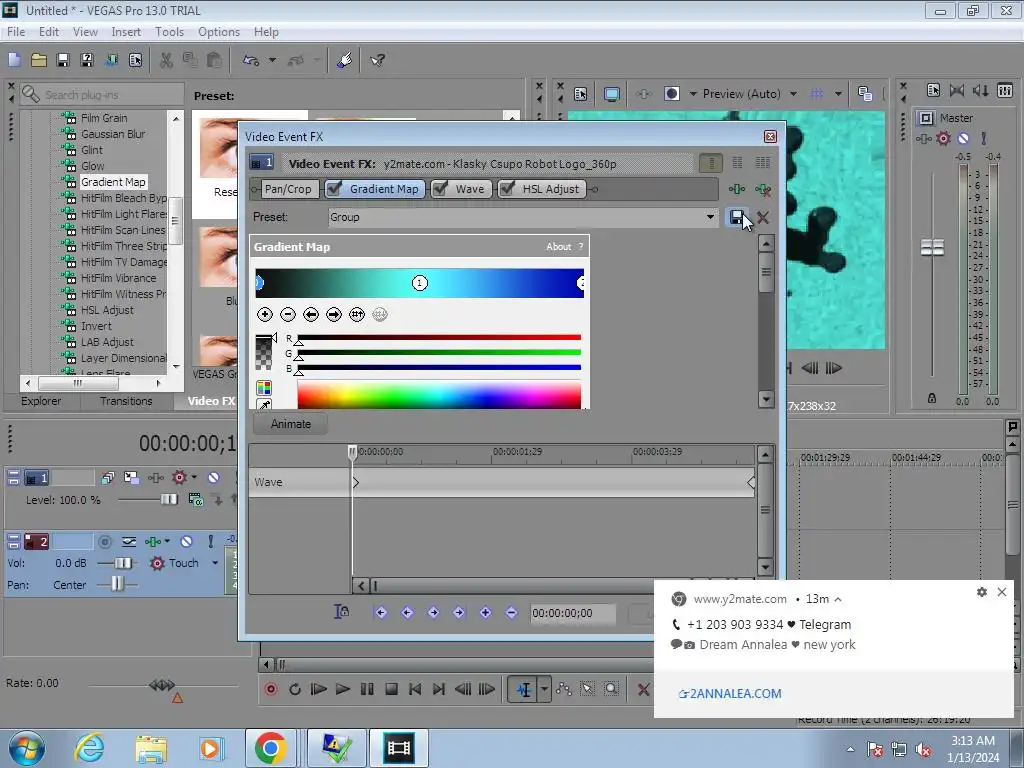Open Touch automation mode dropdown
The height and width of the screenshot is (768, 1024).
coord(215,563)
